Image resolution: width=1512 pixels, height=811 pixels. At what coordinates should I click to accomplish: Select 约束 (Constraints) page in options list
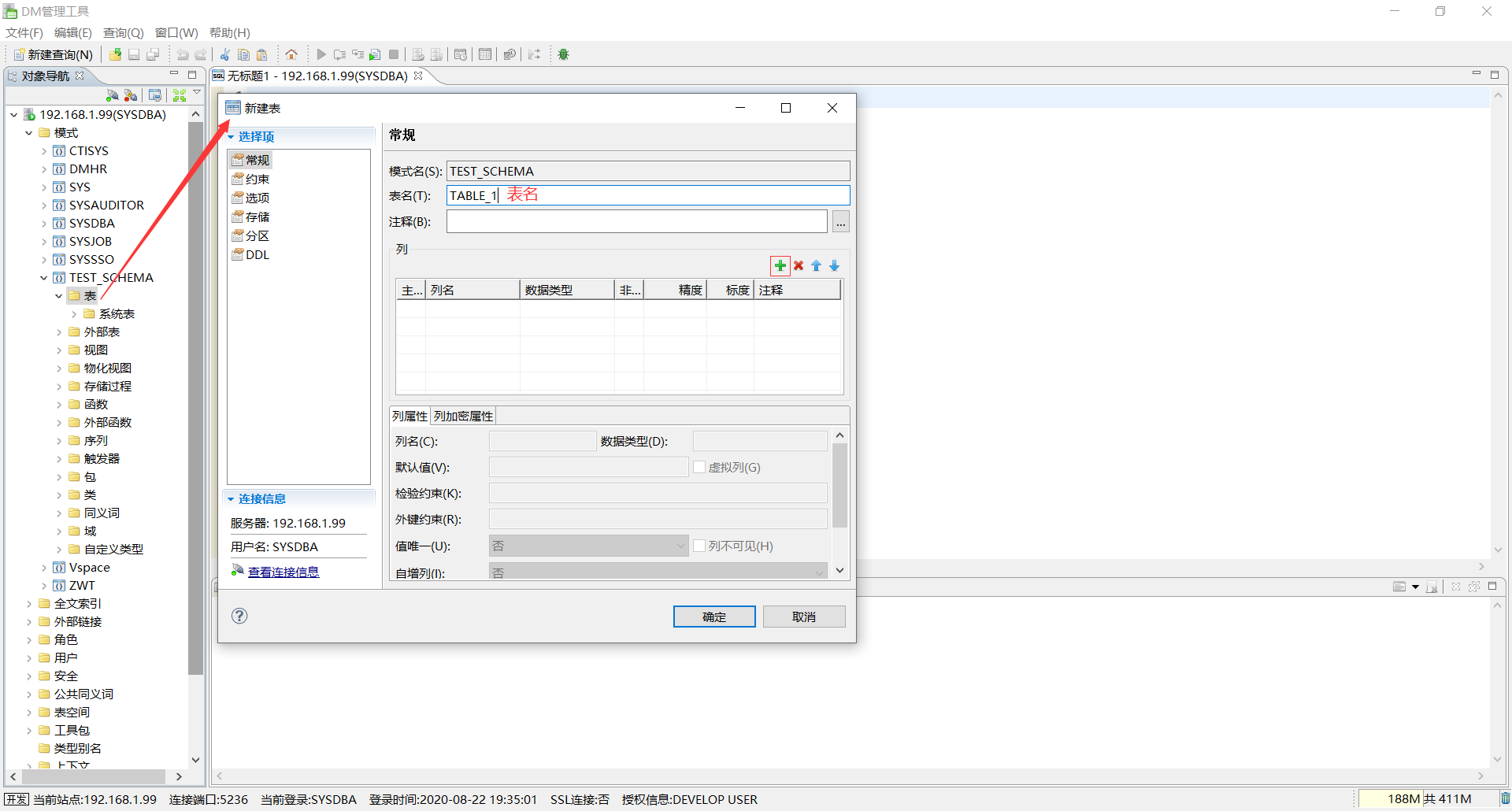coord(251,179)
